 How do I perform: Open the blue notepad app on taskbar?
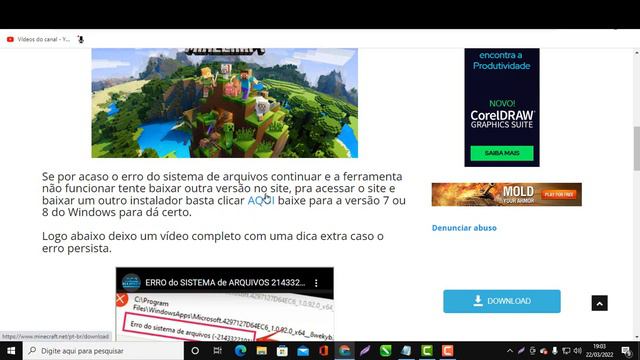click(x=406, y=351)
